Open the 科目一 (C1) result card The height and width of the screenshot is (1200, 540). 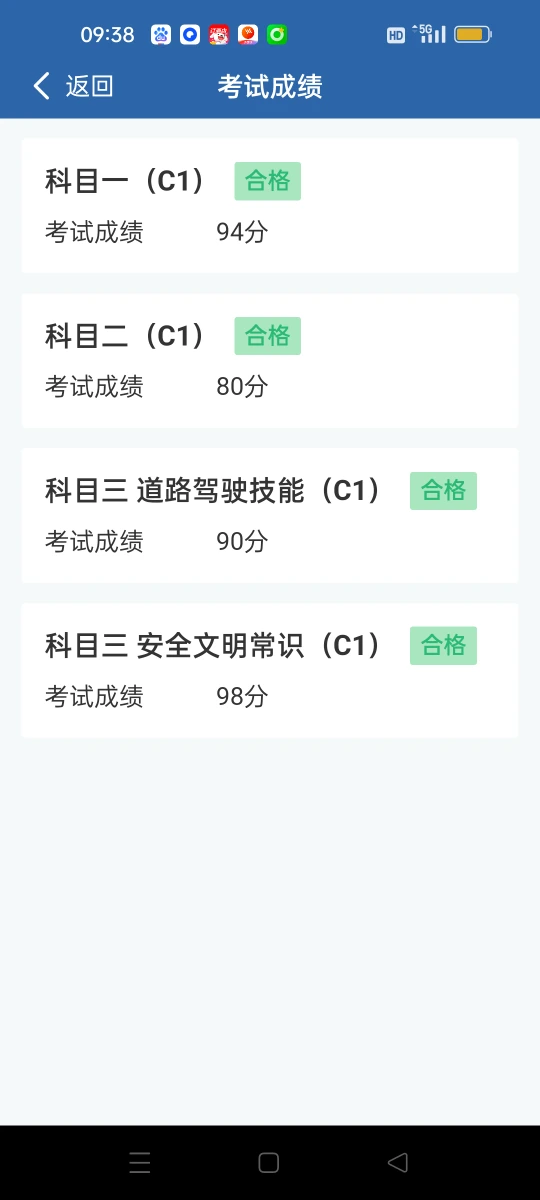(270, 206)
